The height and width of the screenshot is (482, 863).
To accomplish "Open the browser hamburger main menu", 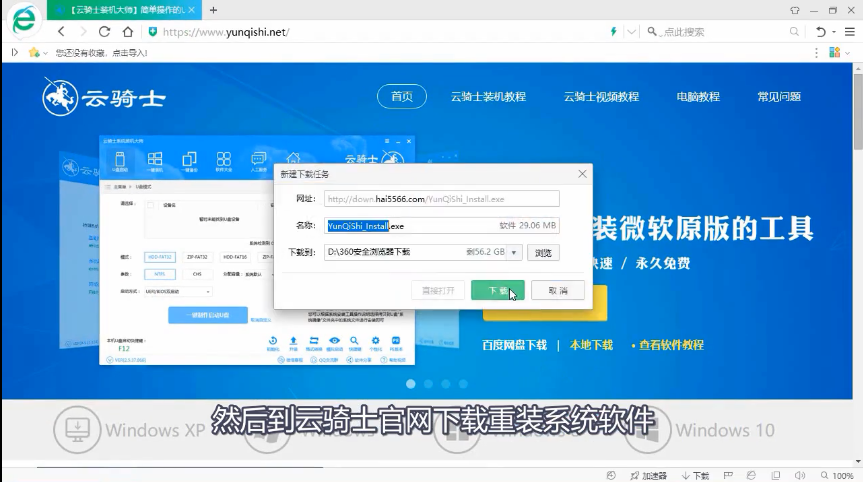I will (x=850, y=31).
